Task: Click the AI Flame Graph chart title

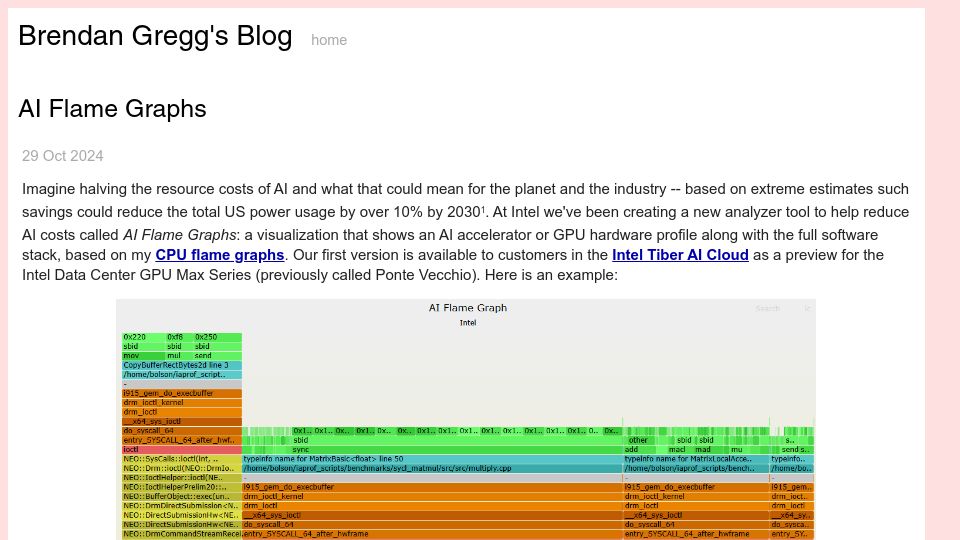Action: click(468, 308)
